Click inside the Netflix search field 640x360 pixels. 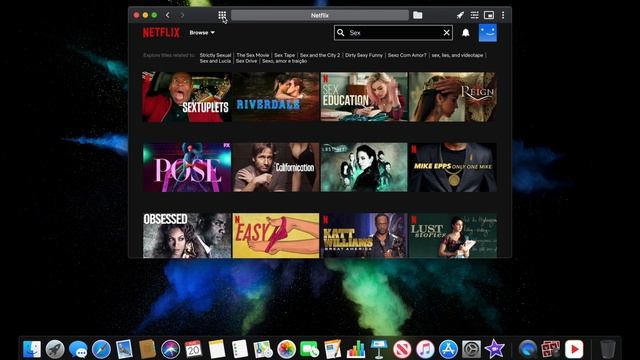pyautogui.click(x=394, y=33)
